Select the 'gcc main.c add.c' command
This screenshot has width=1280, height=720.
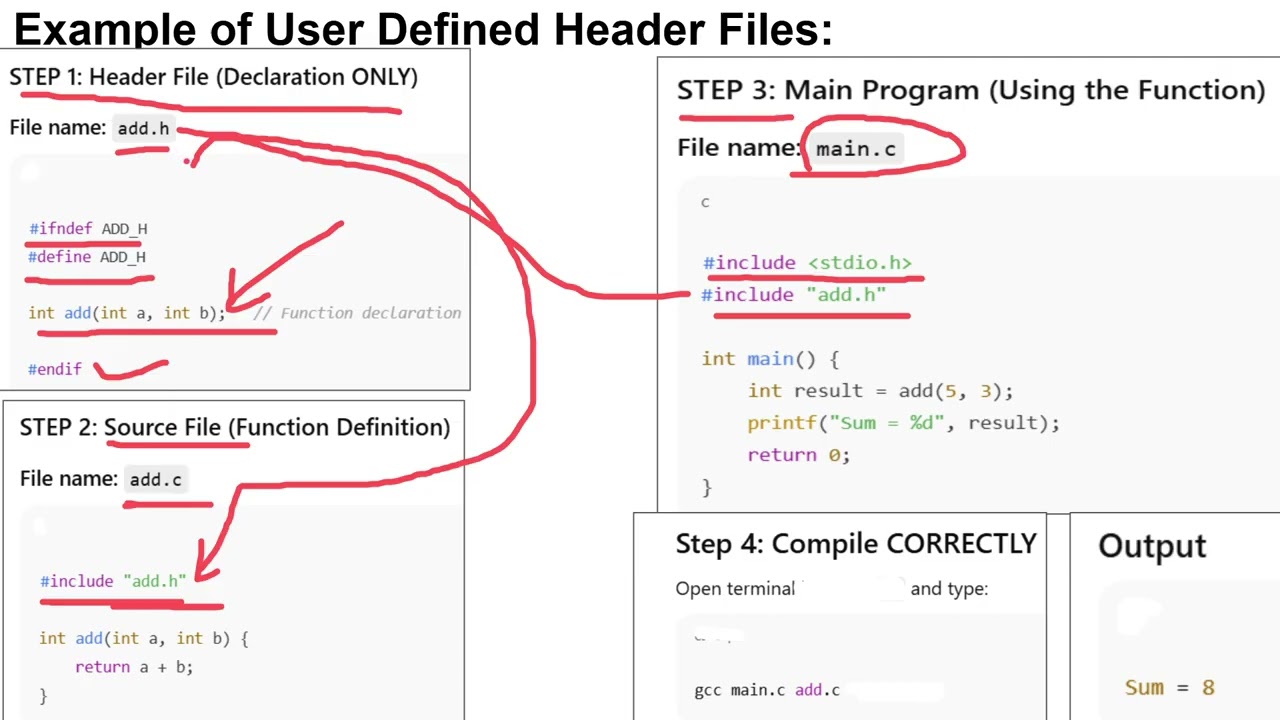pyautogui.click(x=767, y=690)
